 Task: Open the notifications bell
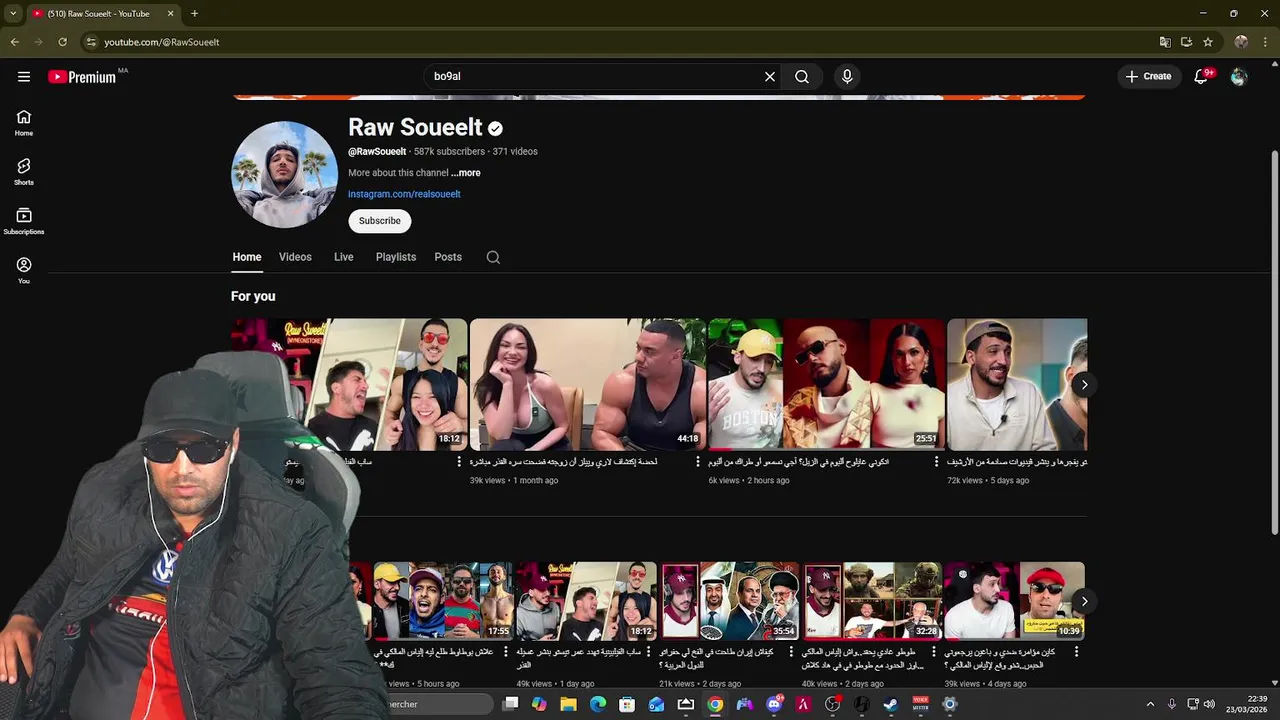pyautogui.click(x=1202, y=77)
